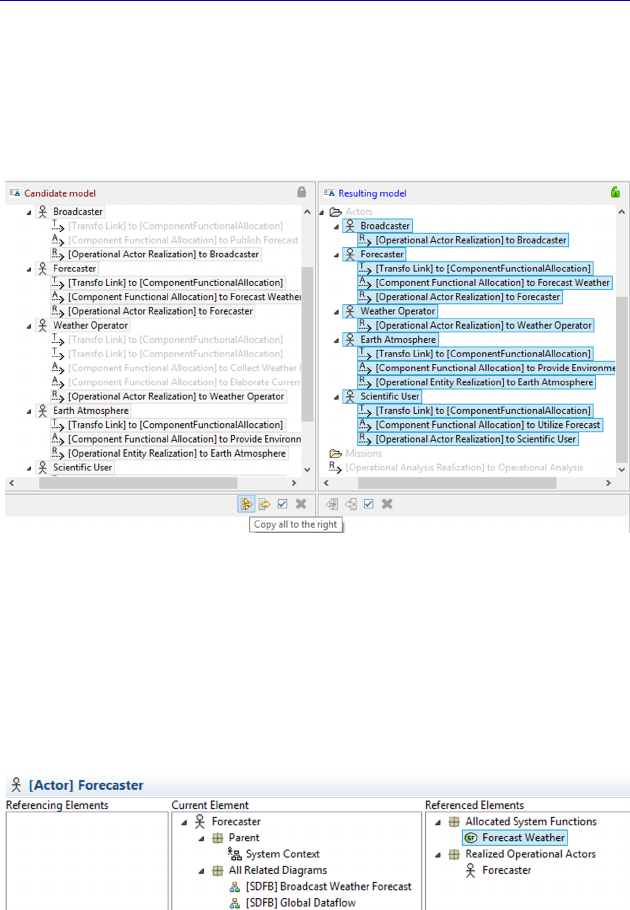The image size is (630, 910).
Task: Click scroll right arrow of Candidate model pane
Action: pos(294,483)
